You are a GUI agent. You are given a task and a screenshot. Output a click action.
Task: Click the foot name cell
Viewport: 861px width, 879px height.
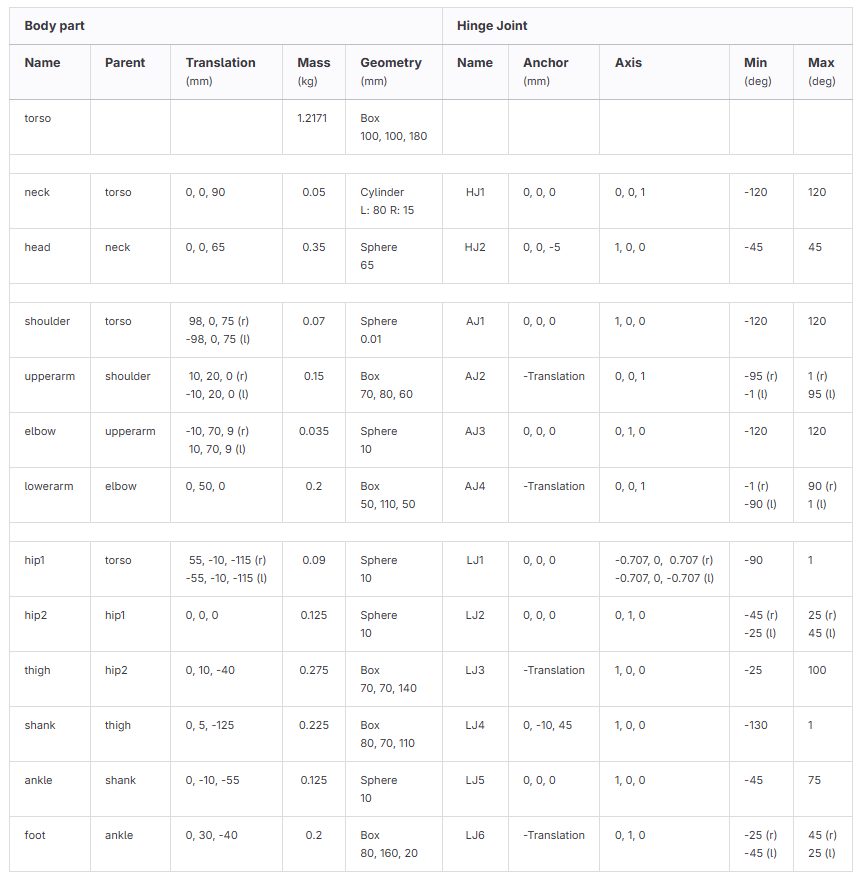37,835
